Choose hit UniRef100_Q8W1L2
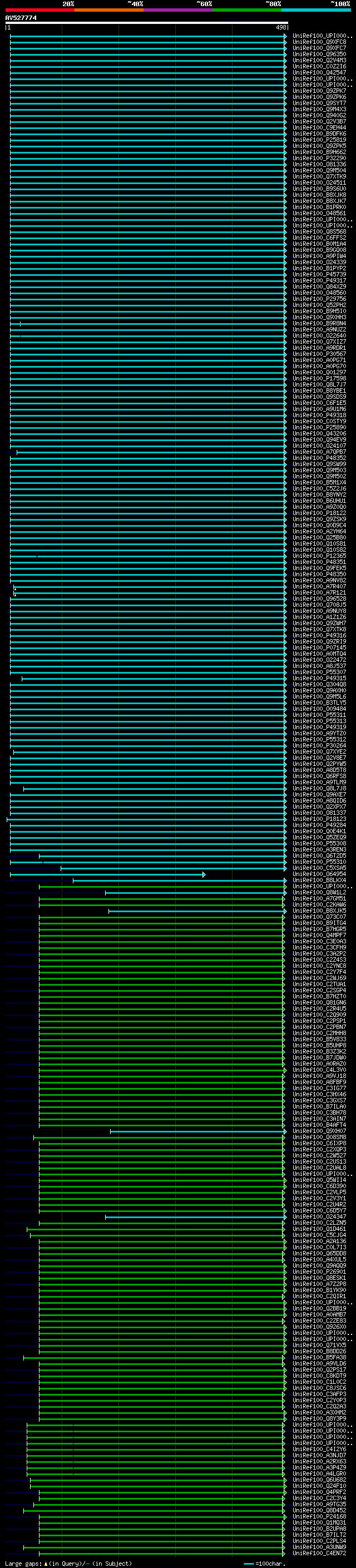Viewport: 356px width, 1568px height. [x=319, y=892]
